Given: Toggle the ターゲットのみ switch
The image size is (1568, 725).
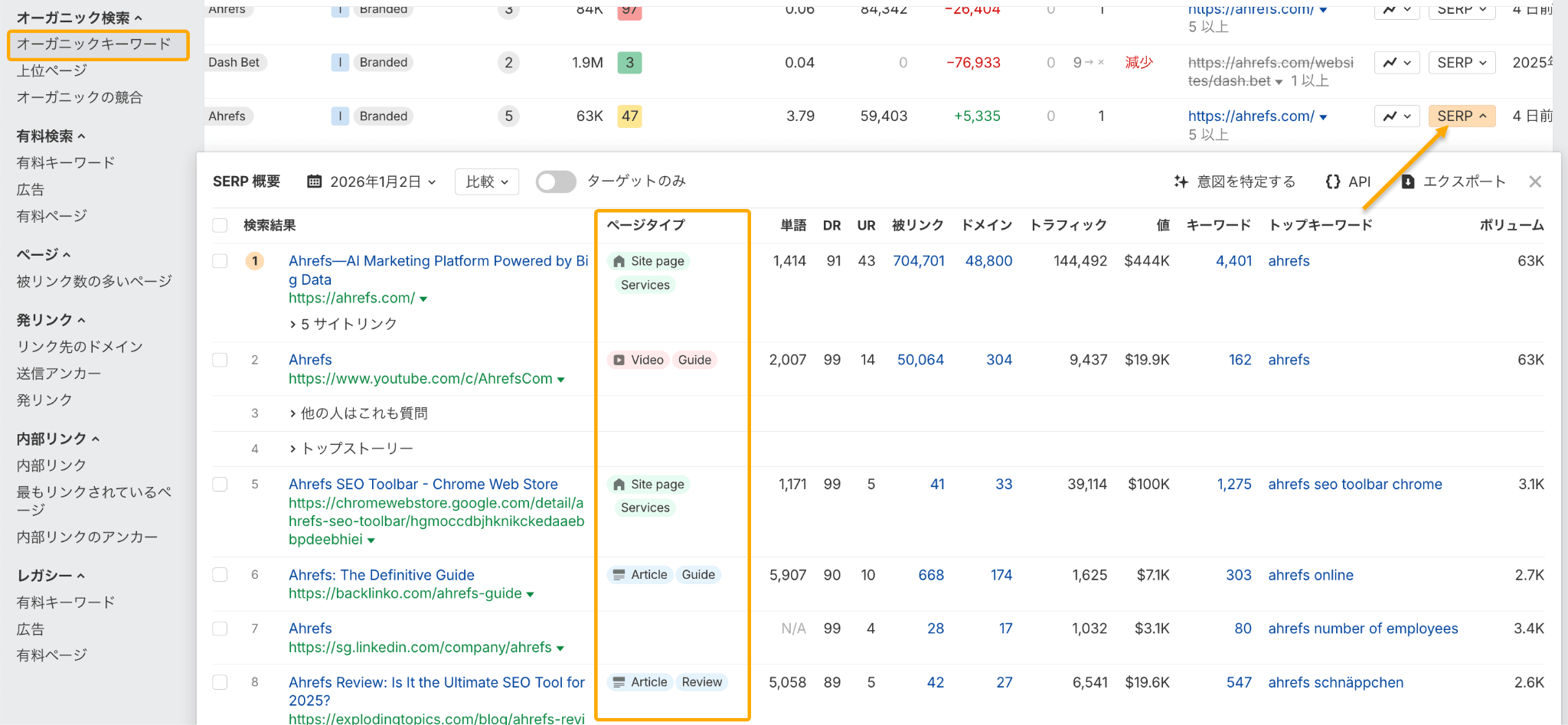Looking at the screenshot, I should [x=556, y=181].
